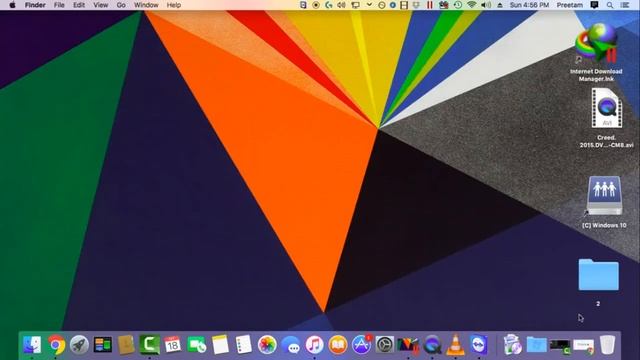Open Calendar showing 18 in dock
The width and height of the screenshot is (640, 360).
[173, 345]
